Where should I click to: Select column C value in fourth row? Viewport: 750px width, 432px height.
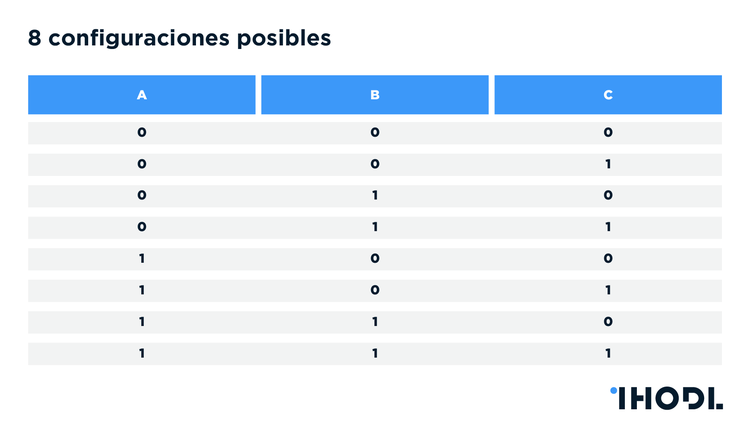608,227
